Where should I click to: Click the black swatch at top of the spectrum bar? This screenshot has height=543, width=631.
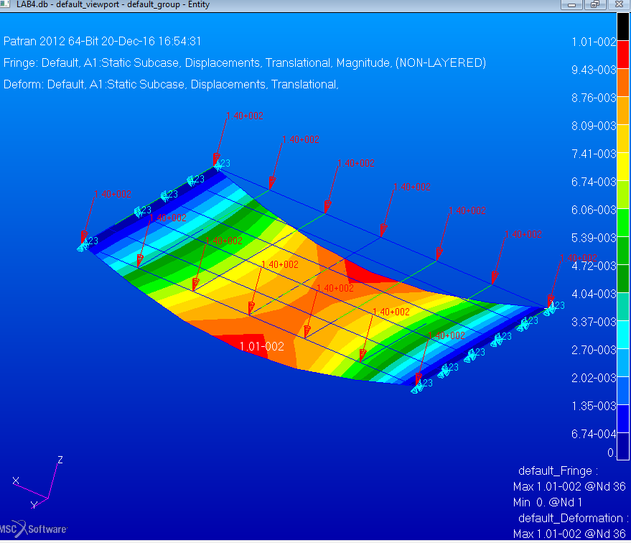click(x=623, y=27)
